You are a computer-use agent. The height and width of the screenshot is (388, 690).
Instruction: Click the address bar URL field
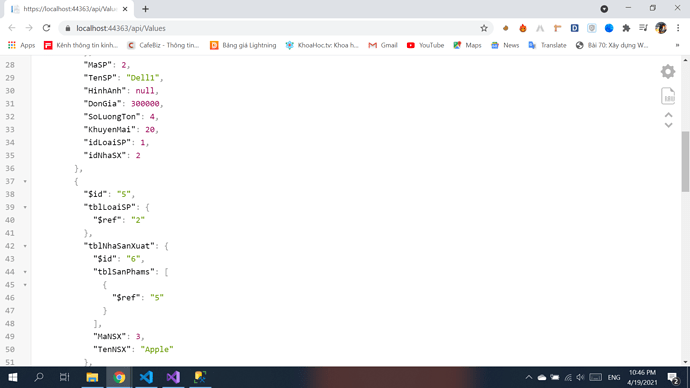(x=273, y=28)
